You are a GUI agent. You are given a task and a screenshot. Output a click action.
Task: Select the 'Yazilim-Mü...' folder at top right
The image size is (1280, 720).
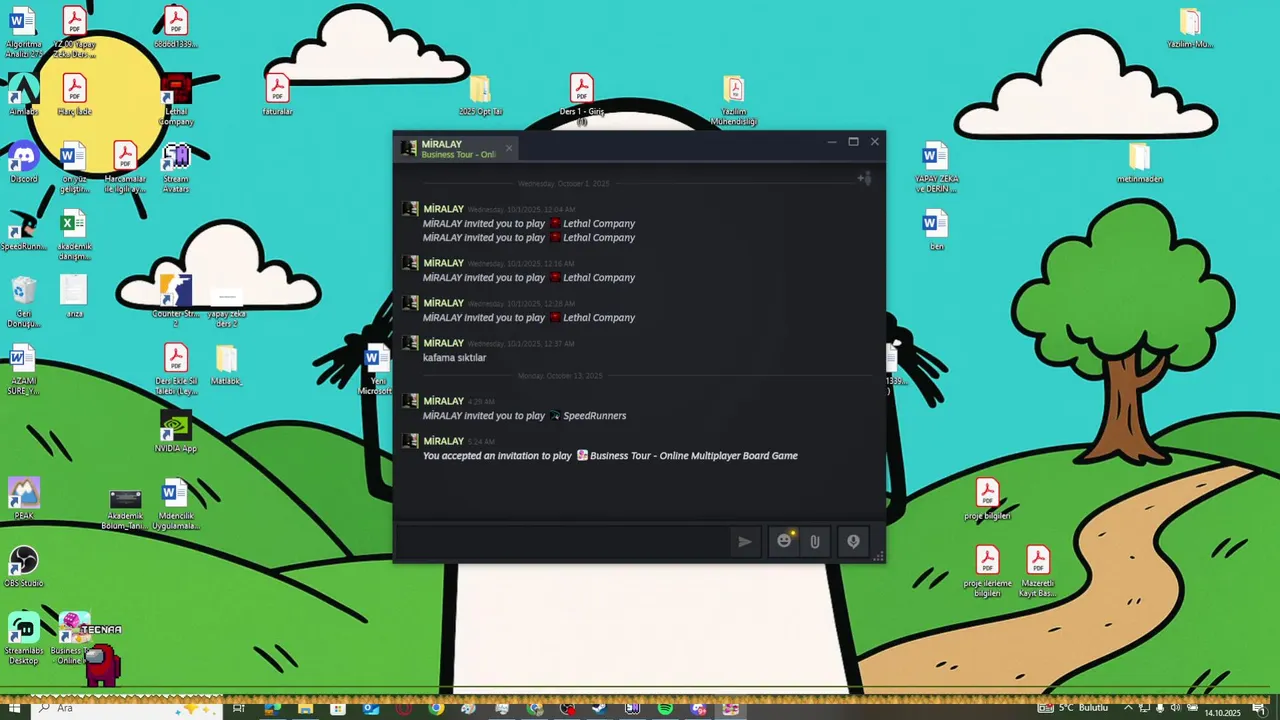click(1190, 28)
